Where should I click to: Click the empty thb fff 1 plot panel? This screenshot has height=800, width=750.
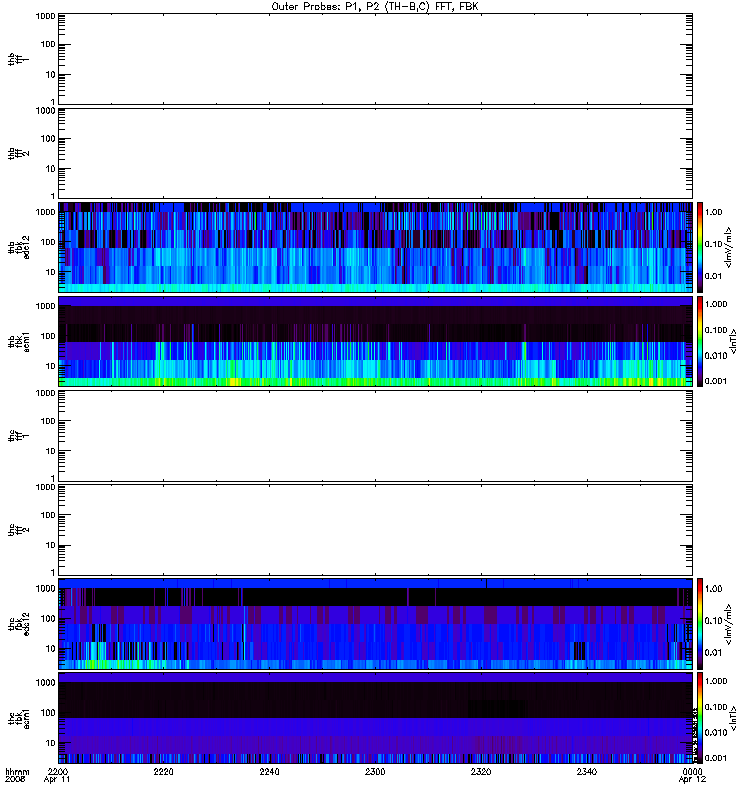click(375, 59)
